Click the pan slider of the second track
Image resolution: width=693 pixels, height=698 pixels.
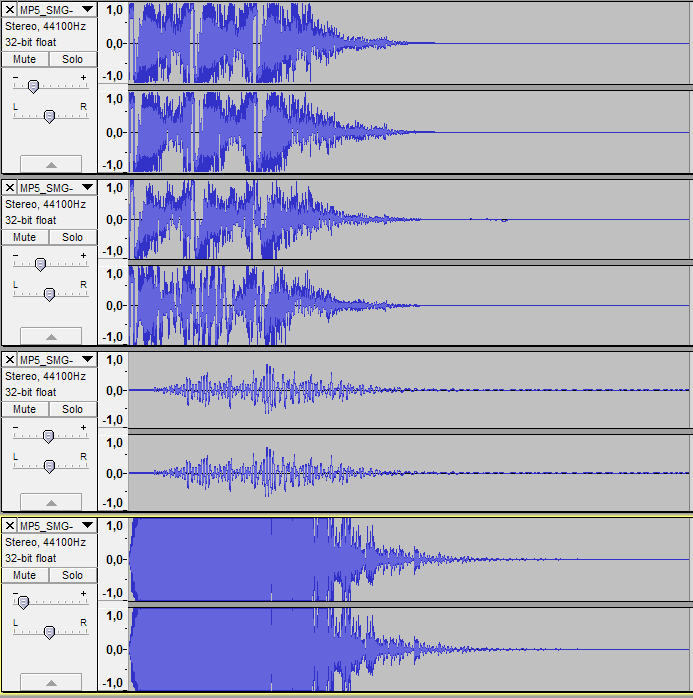tap(49, 294)
